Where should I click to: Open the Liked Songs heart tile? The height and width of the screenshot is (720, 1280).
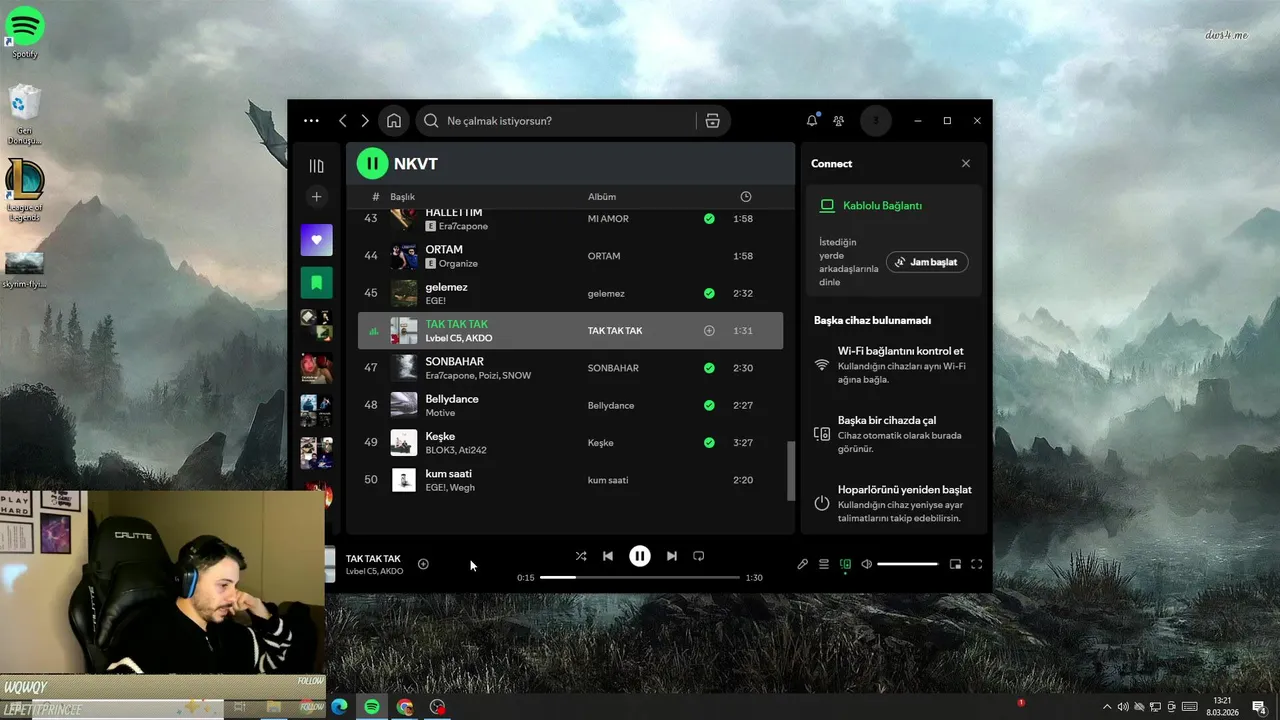[316, 240]
